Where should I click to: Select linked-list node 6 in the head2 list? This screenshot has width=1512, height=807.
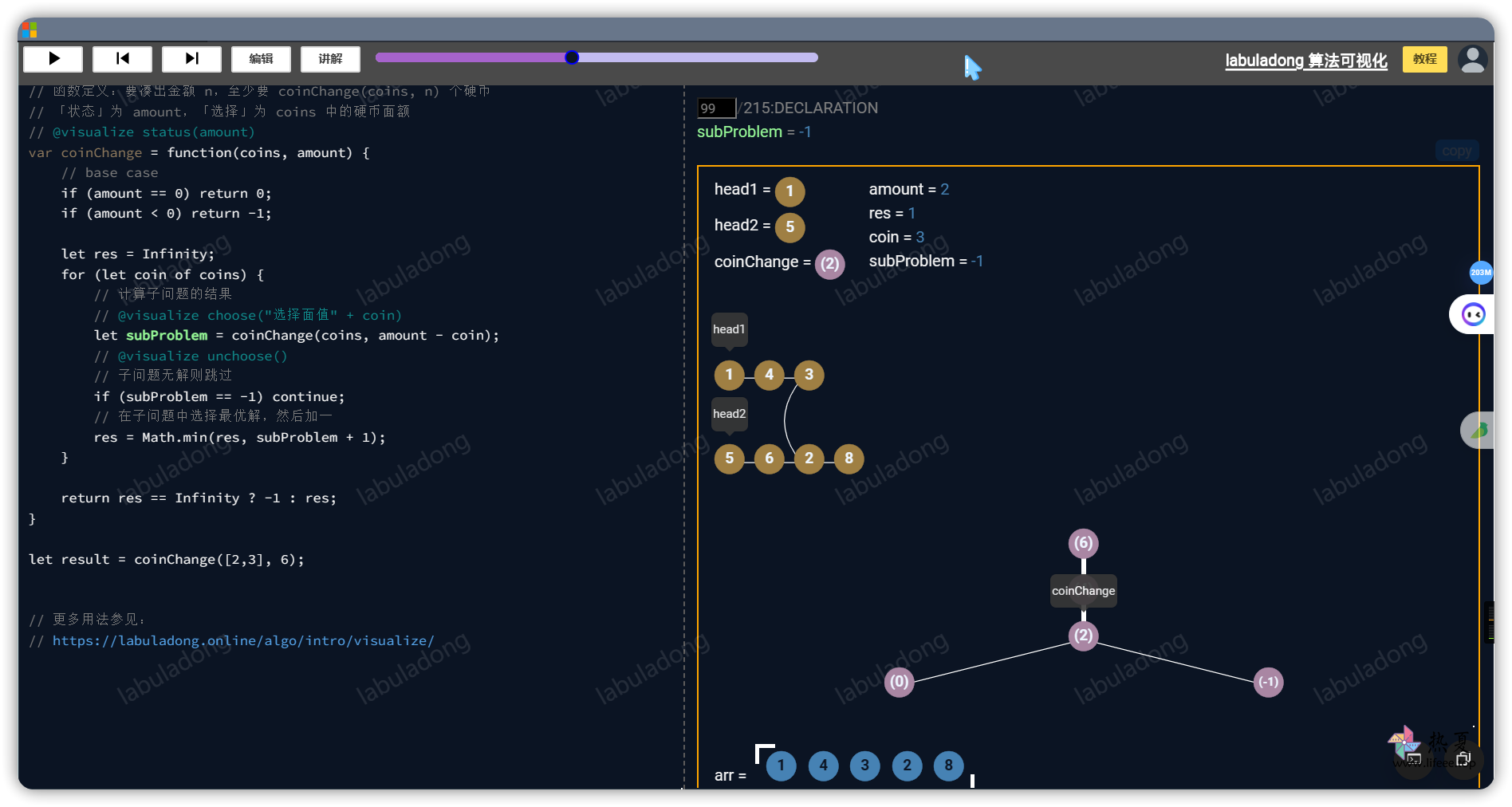click(769, 459)
